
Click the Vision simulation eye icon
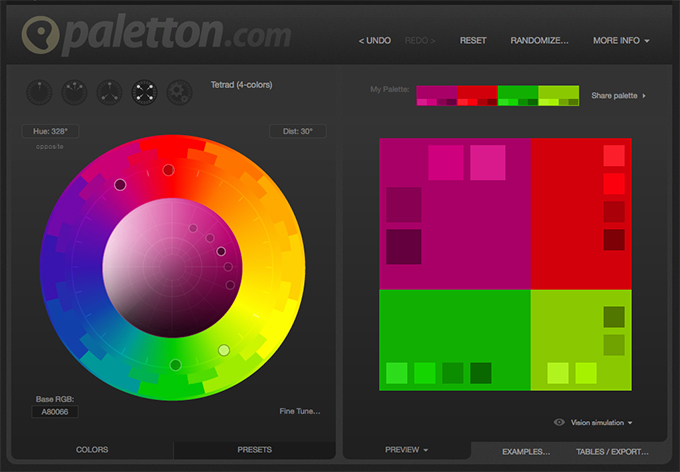(559, 422)
